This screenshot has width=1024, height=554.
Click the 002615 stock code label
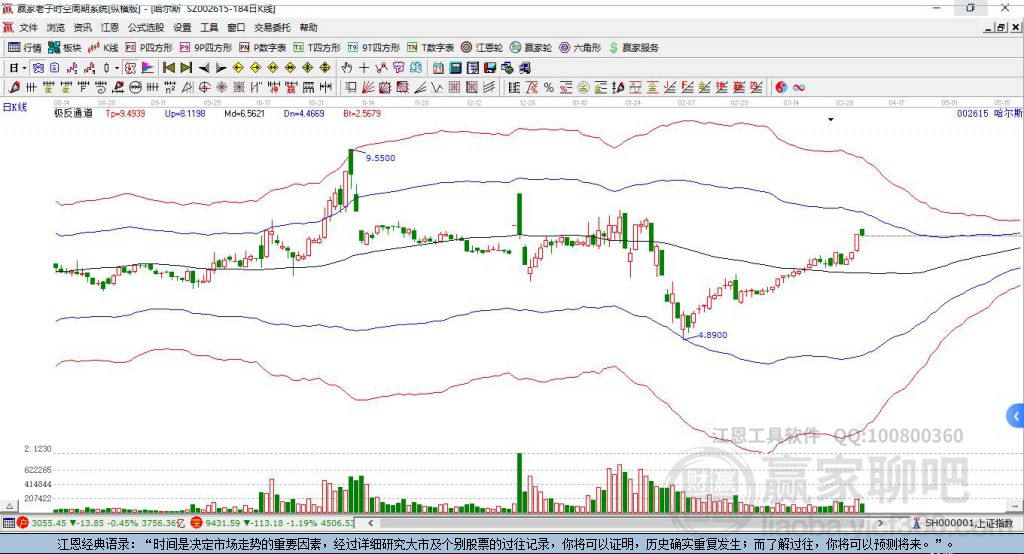(x=972, y=114)
